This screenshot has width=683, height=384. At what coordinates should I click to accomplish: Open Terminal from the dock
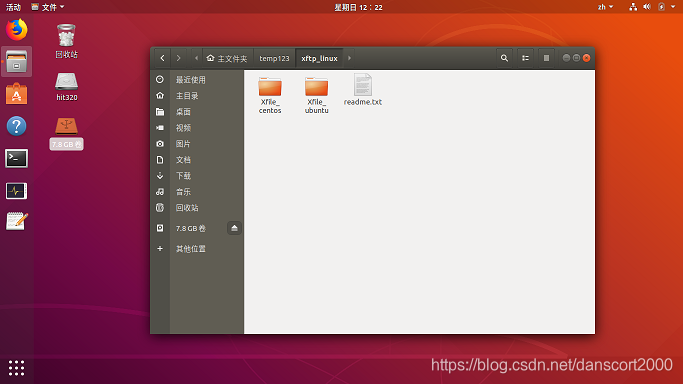pos(17,158)
